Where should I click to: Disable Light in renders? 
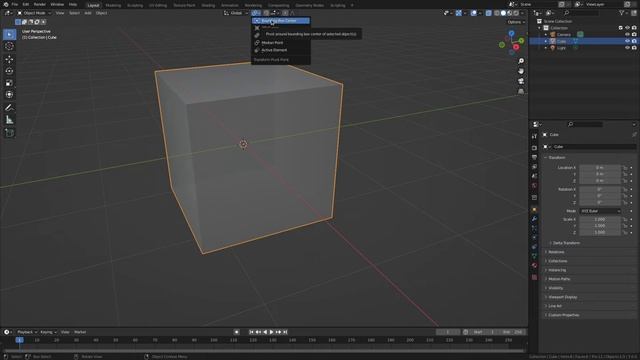[x=634, y=48]
